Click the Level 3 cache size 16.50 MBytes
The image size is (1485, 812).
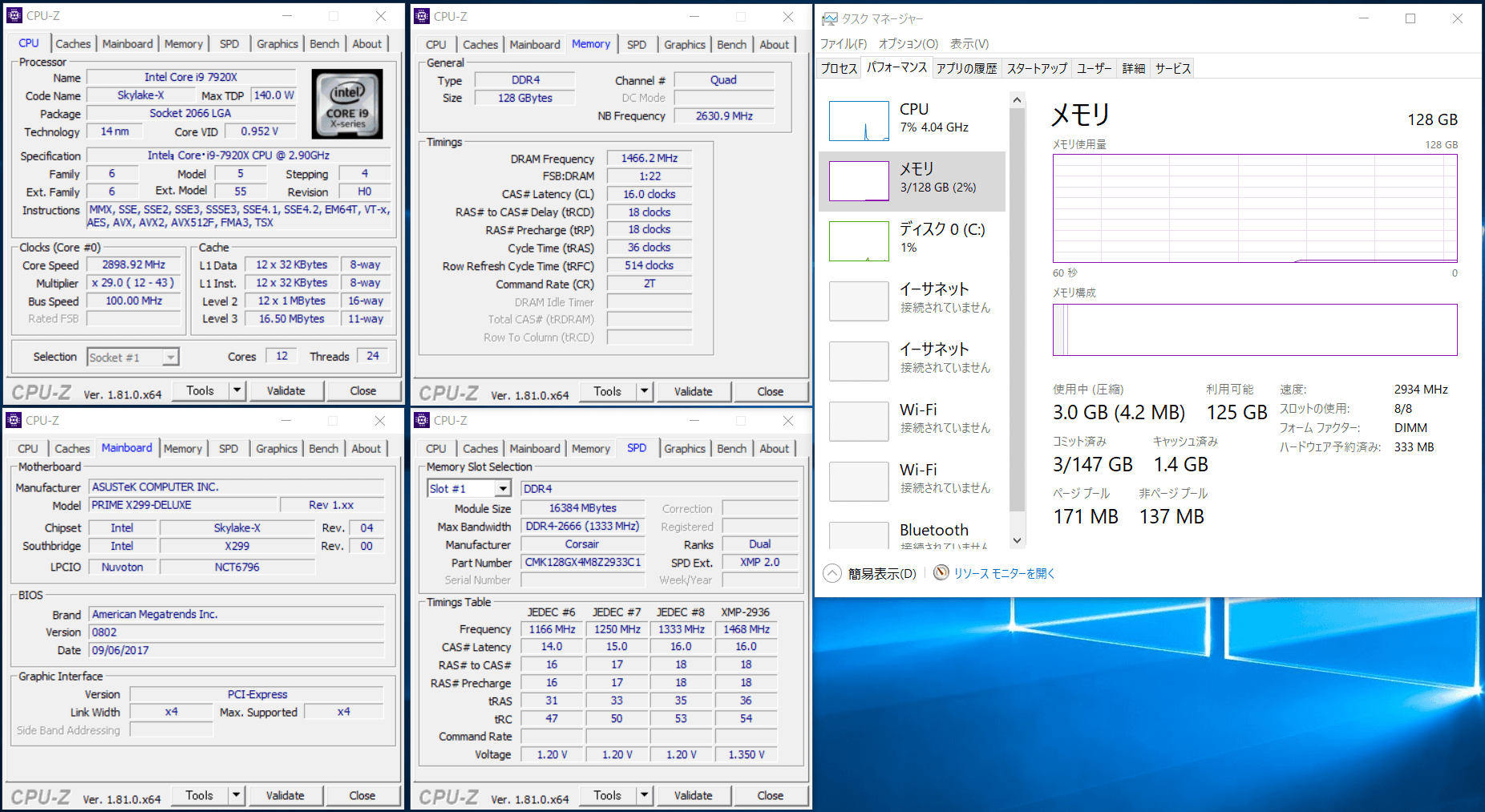(x=291, y=318)
